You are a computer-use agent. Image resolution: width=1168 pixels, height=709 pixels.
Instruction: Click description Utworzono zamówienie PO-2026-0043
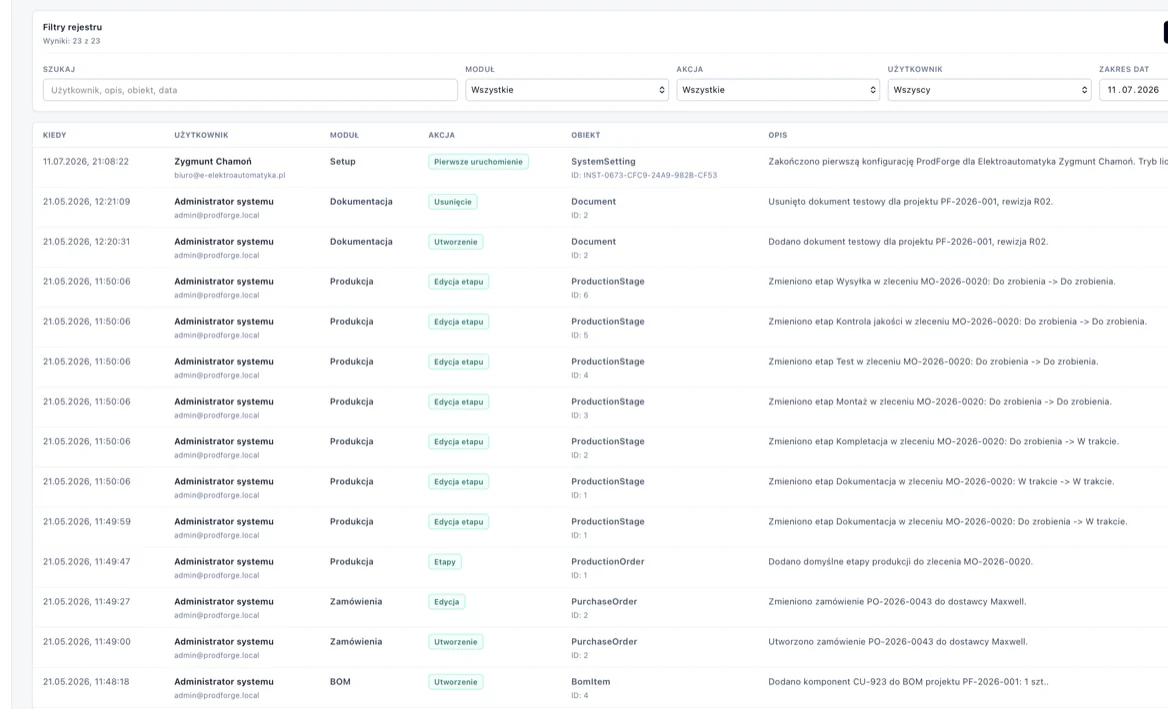[898, 642]
